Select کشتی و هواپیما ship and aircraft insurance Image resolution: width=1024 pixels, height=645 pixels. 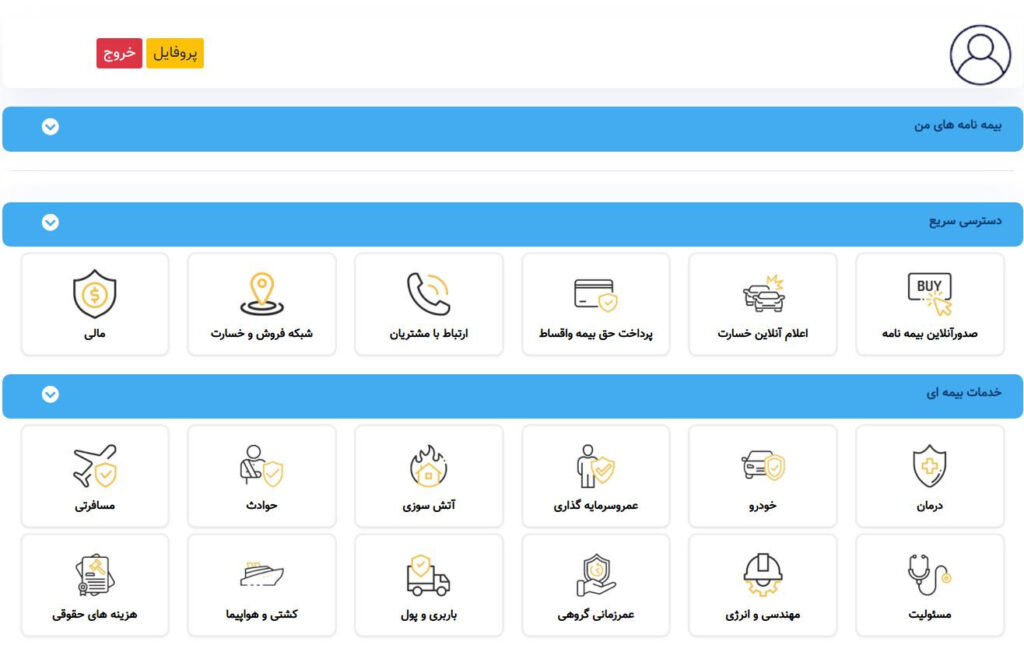pos(261,584)
